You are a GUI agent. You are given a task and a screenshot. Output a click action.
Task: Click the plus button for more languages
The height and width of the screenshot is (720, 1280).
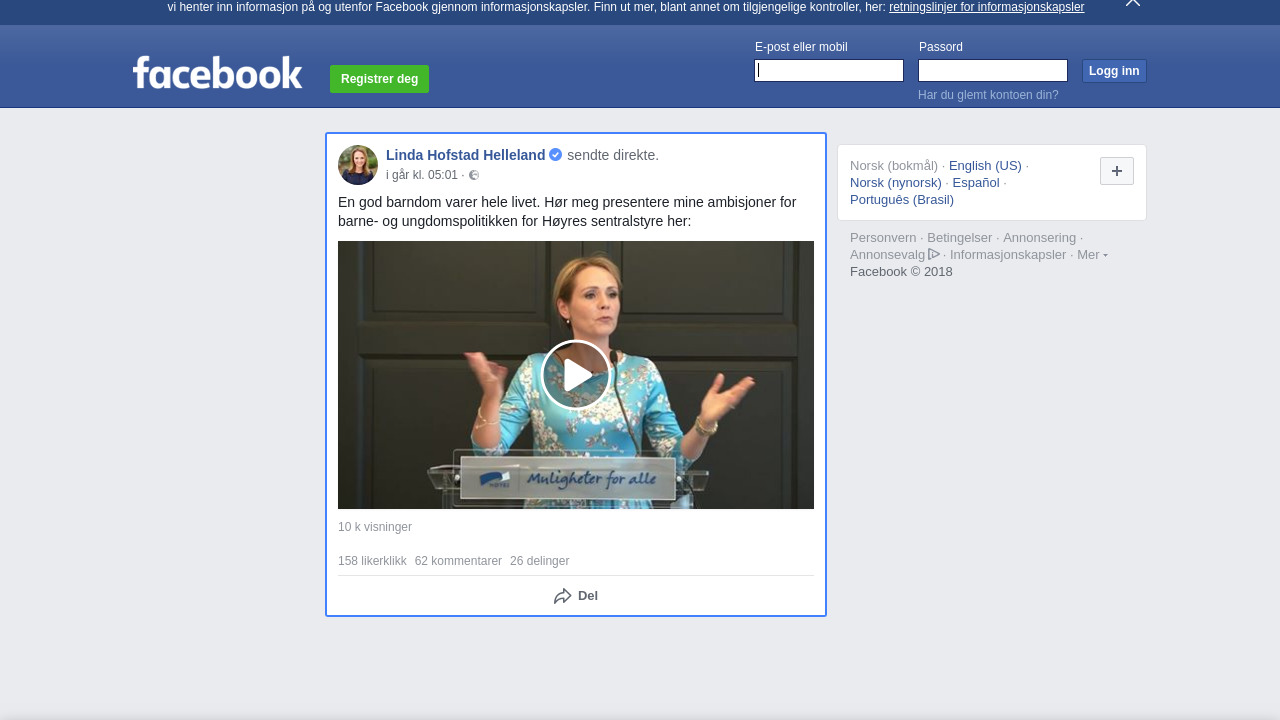point(1117,171)
